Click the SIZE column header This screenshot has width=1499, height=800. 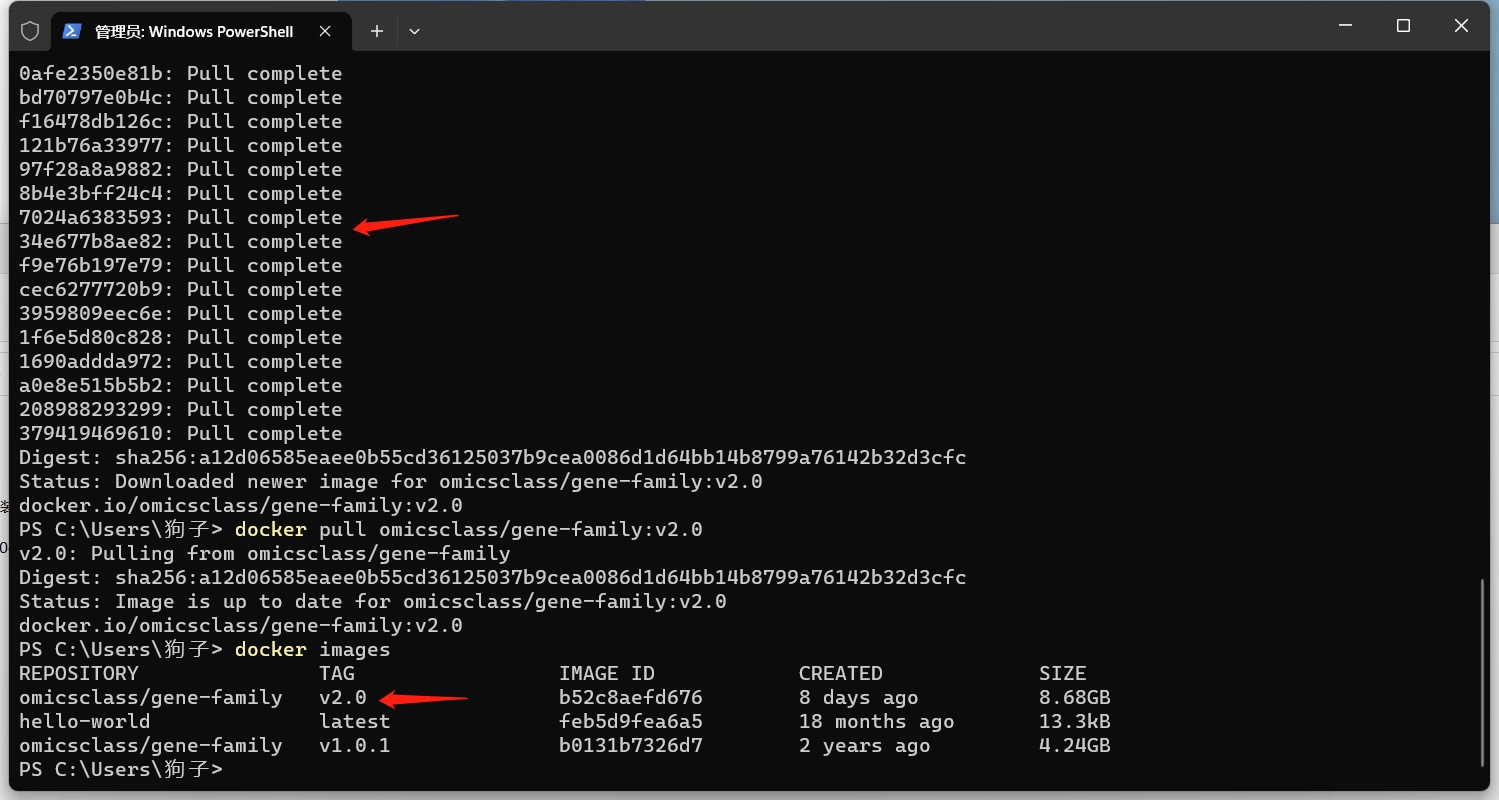point(1063,674)
